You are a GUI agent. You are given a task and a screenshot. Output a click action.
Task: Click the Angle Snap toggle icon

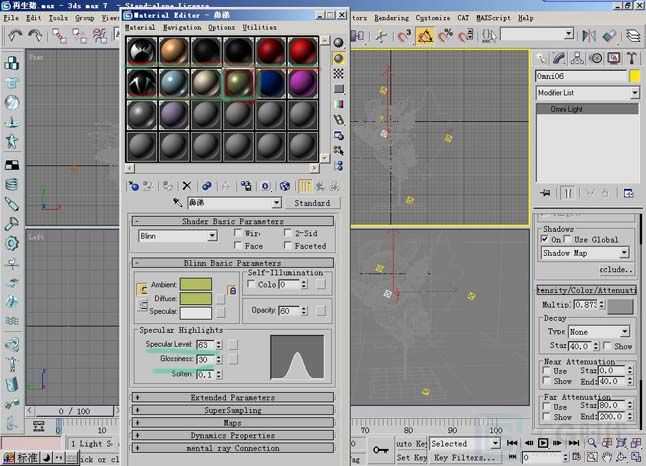coord(425,36)
